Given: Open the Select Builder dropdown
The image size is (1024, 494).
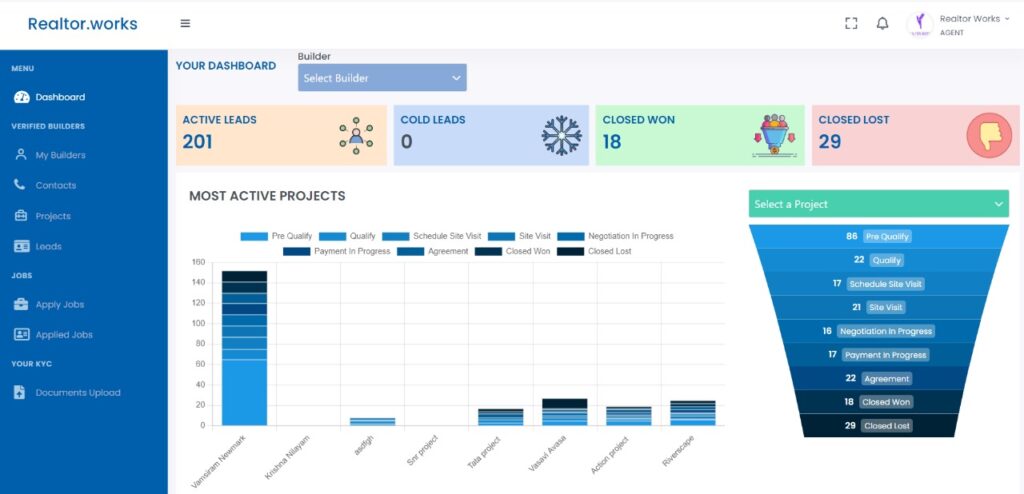Looking at the screenshot, I should (x=382, y=78).
